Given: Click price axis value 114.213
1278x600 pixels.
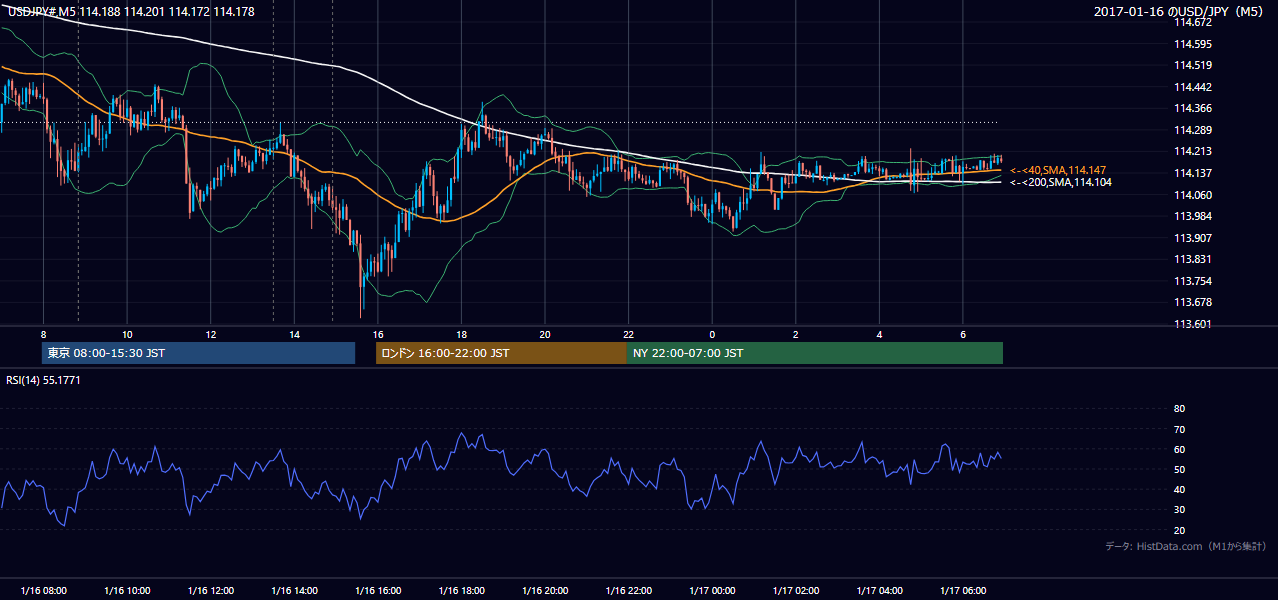Looking at the screenshot, I should click(x=1192, y=151).
